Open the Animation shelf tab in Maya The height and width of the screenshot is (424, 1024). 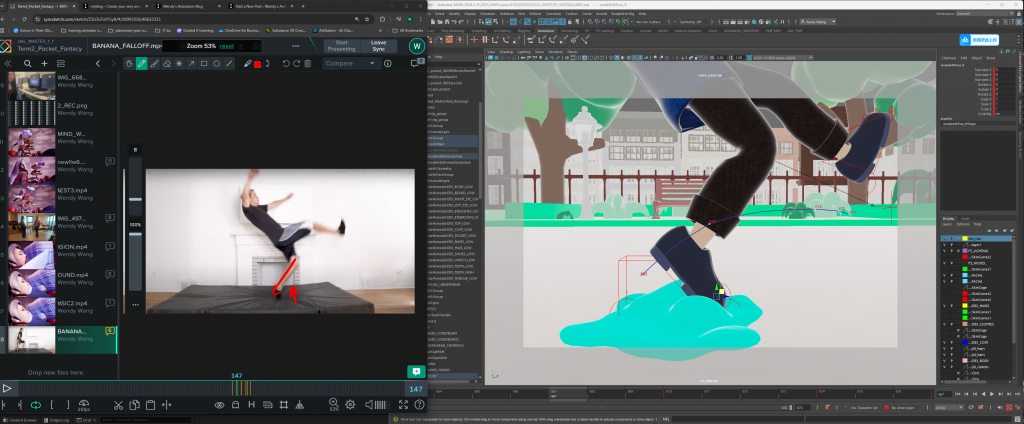pyautogui.click(x=545, y=32)
